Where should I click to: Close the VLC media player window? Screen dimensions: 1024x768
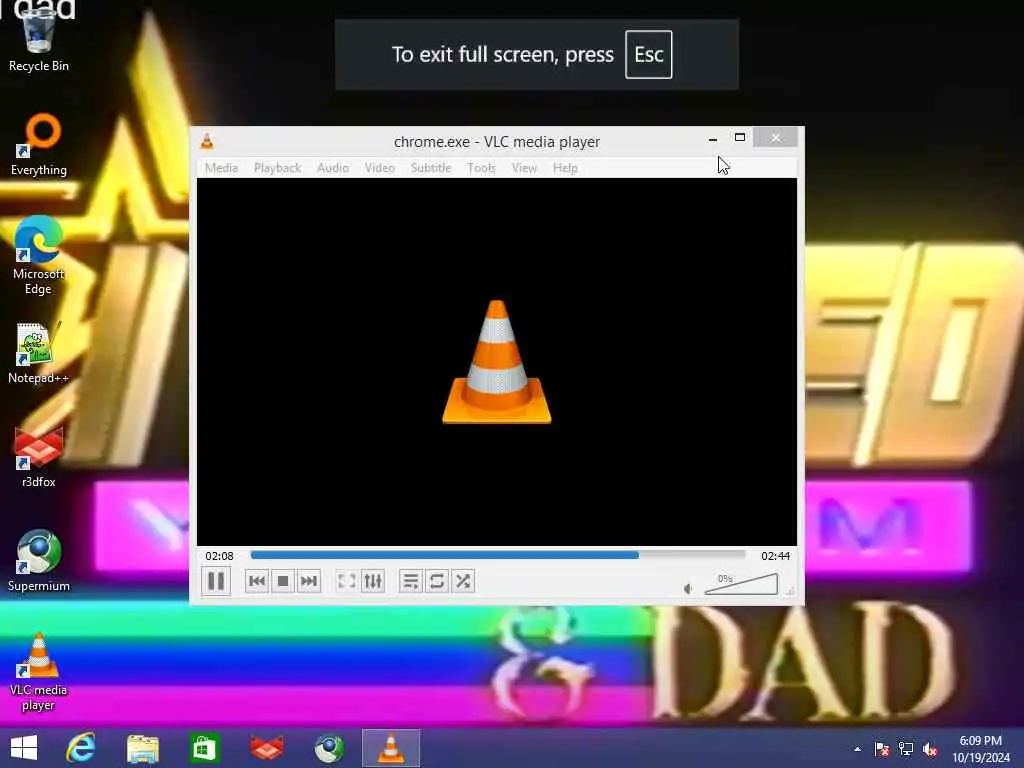(775, 138)
